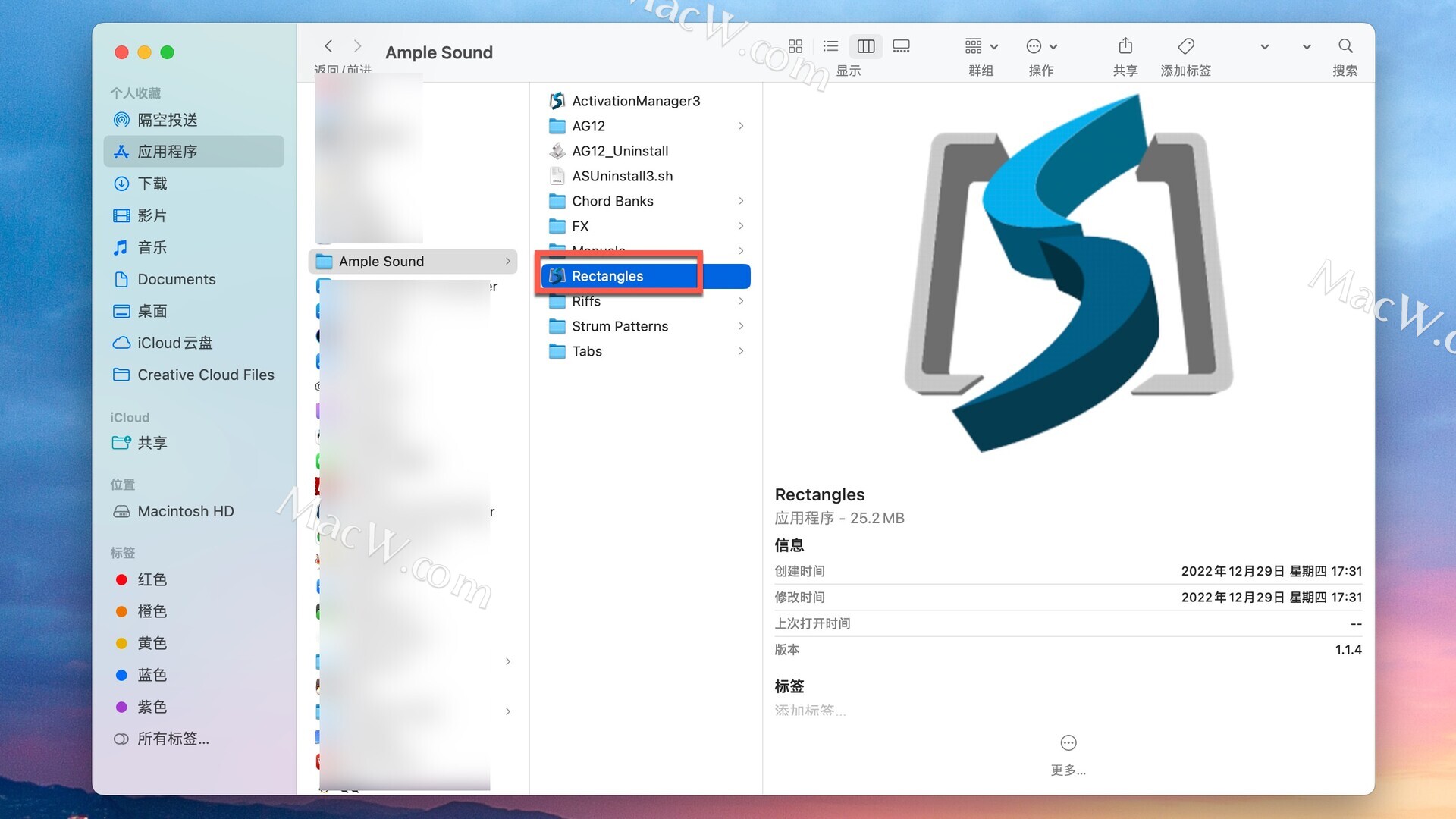Switch to gallery view

(901, 46)
